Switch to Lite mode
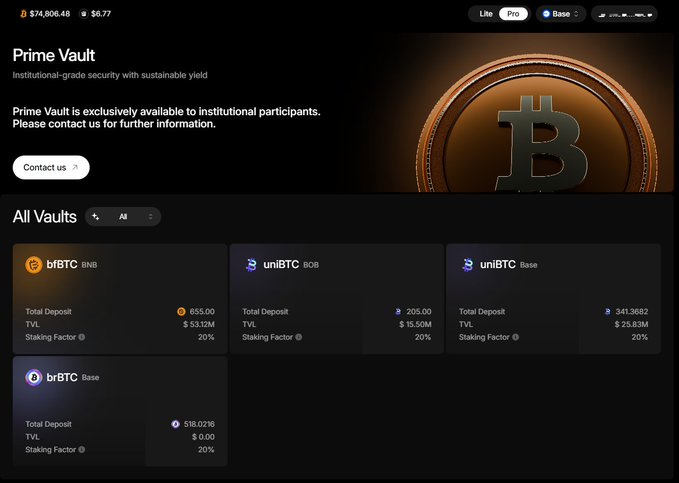The width and height of the screenshot is (679, 483). pos(486,14)
